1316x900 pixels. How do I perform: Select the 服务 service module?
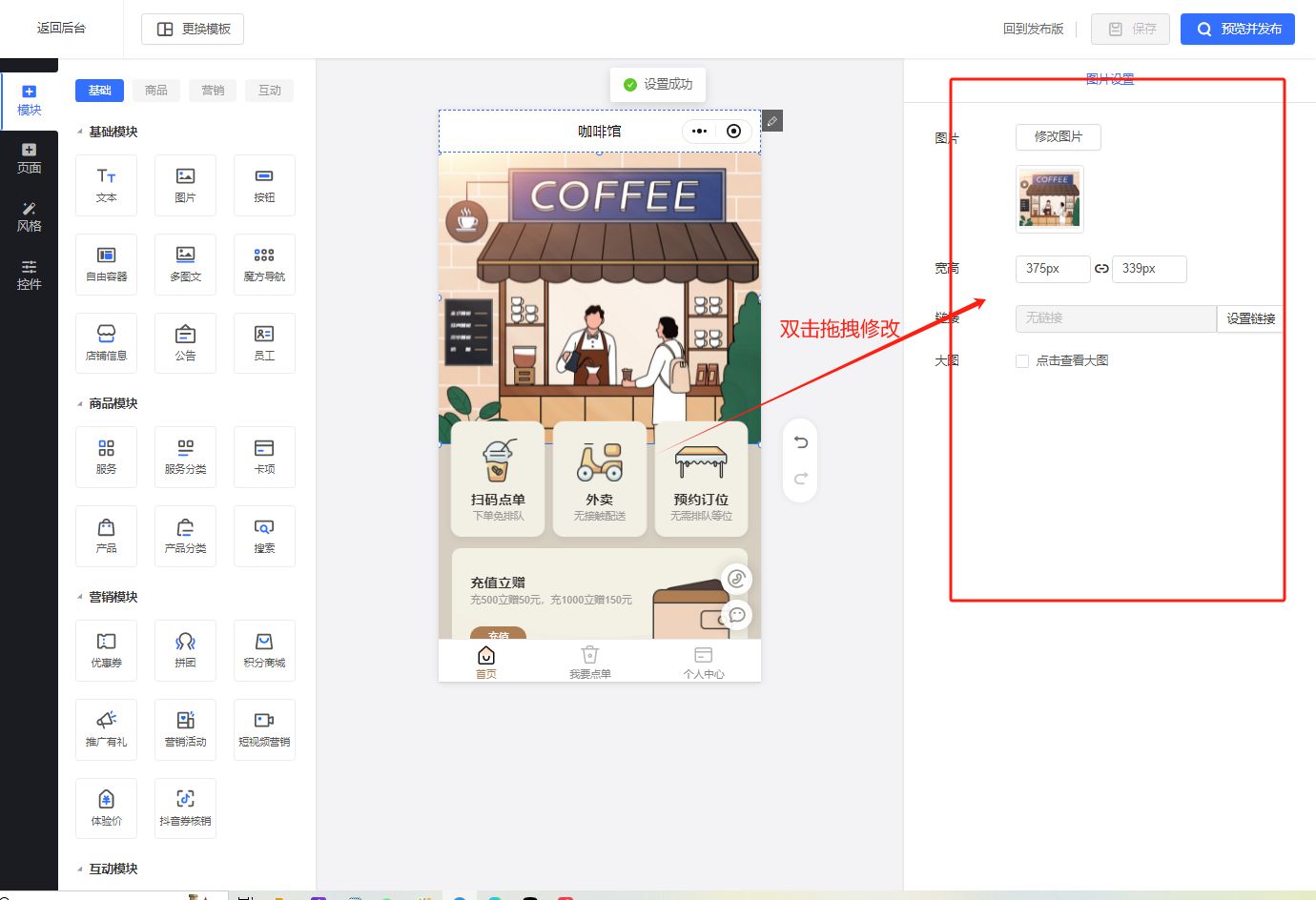[x=106, y=457]
